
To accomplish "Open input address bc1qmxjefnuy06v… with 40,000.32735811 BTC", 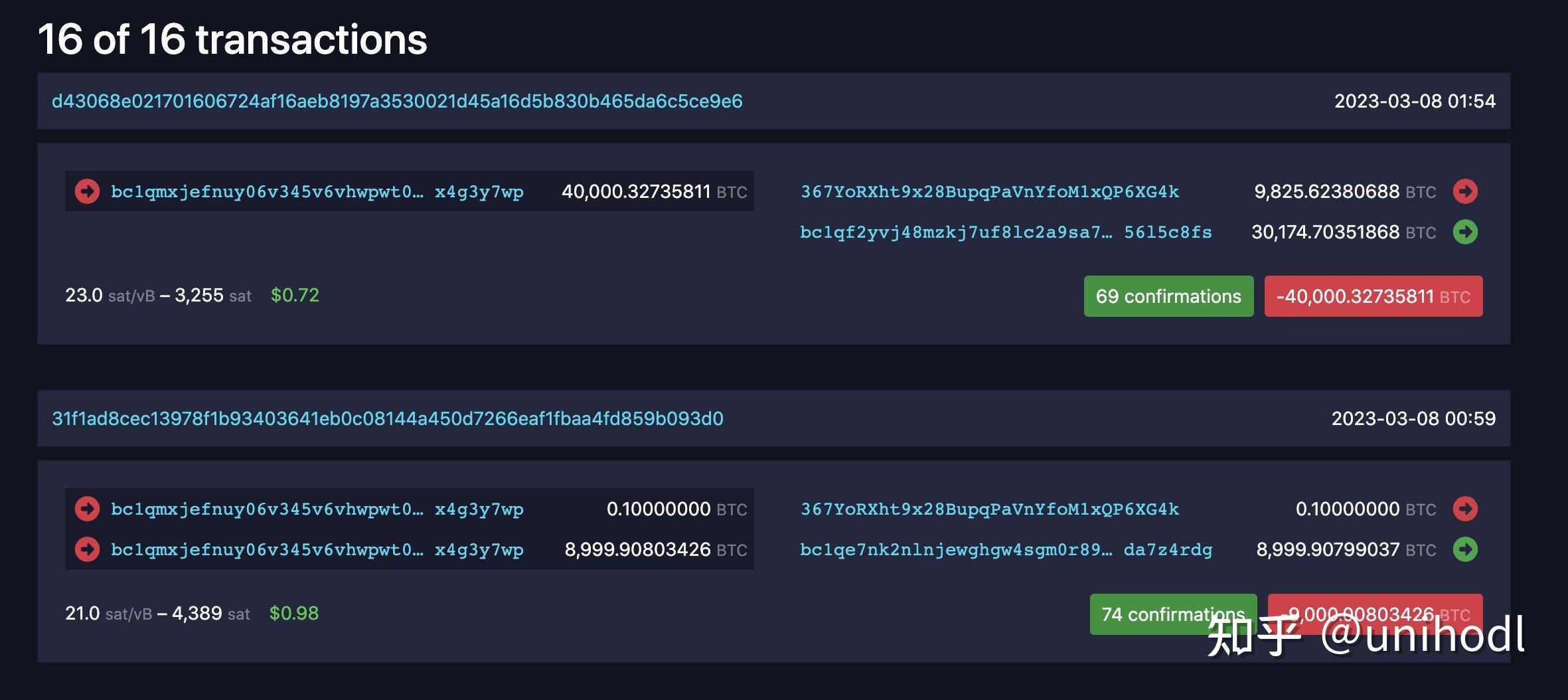I will 317,191.
